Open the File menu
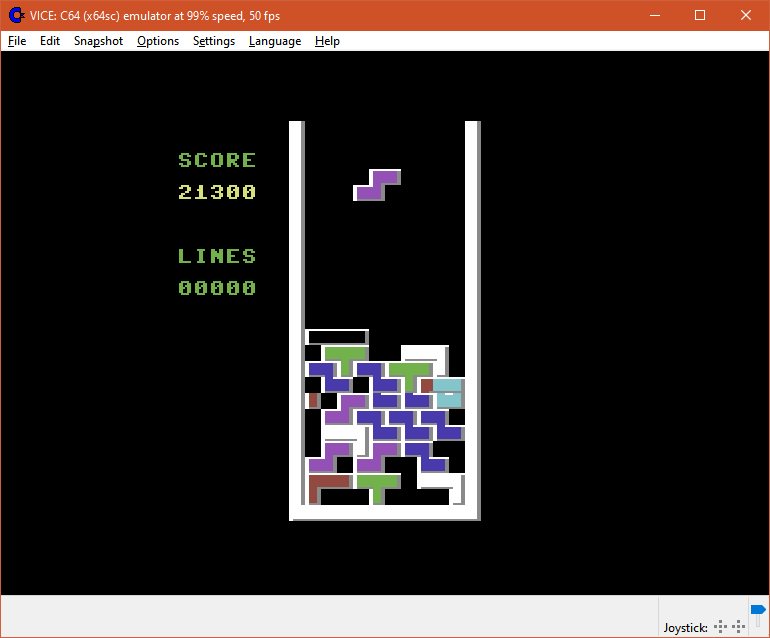Screen dimensions: 770x638 coord(17,41)
